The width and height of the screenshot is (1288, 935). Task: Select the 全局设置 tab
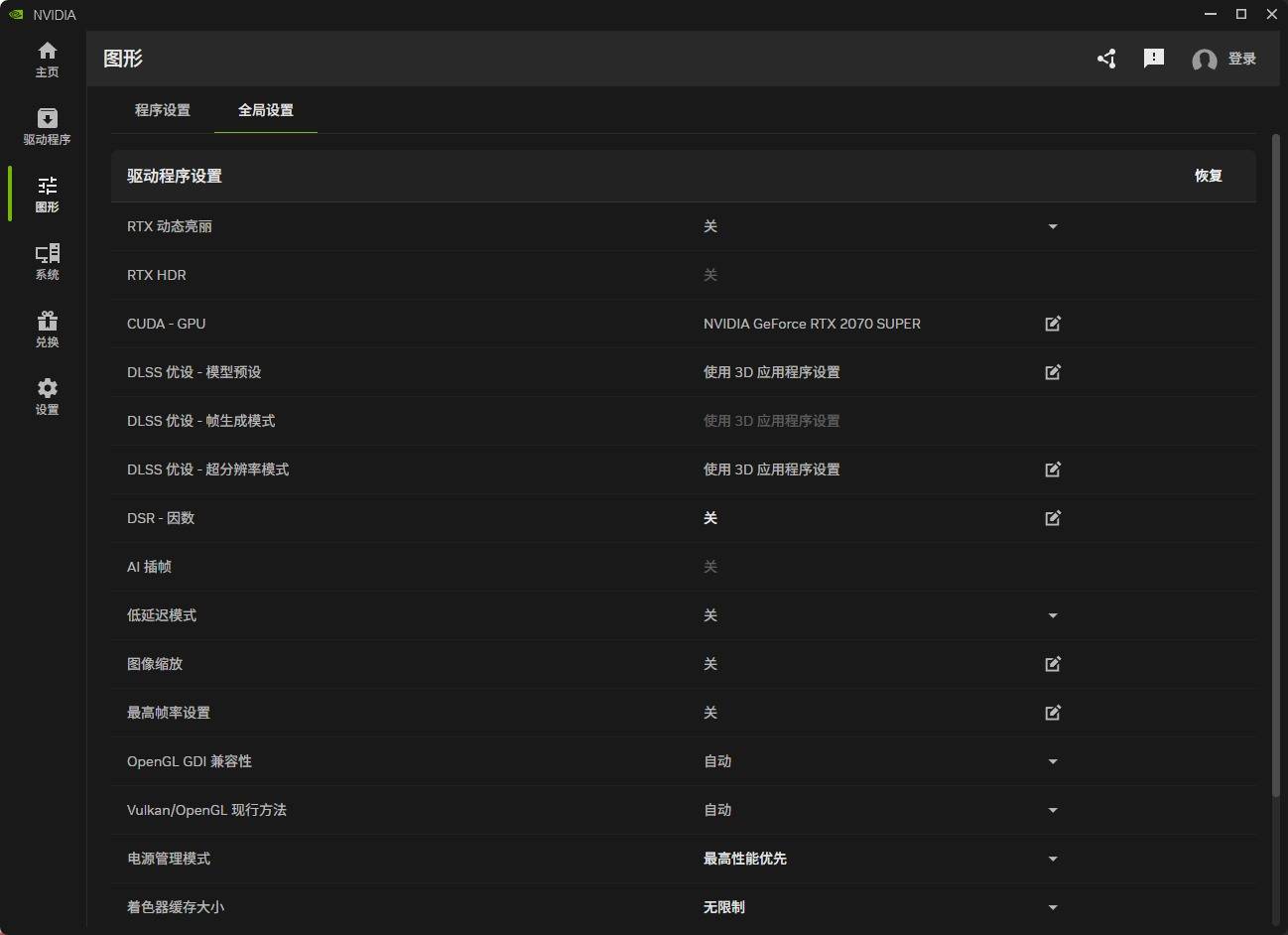(x=266, y=110)
